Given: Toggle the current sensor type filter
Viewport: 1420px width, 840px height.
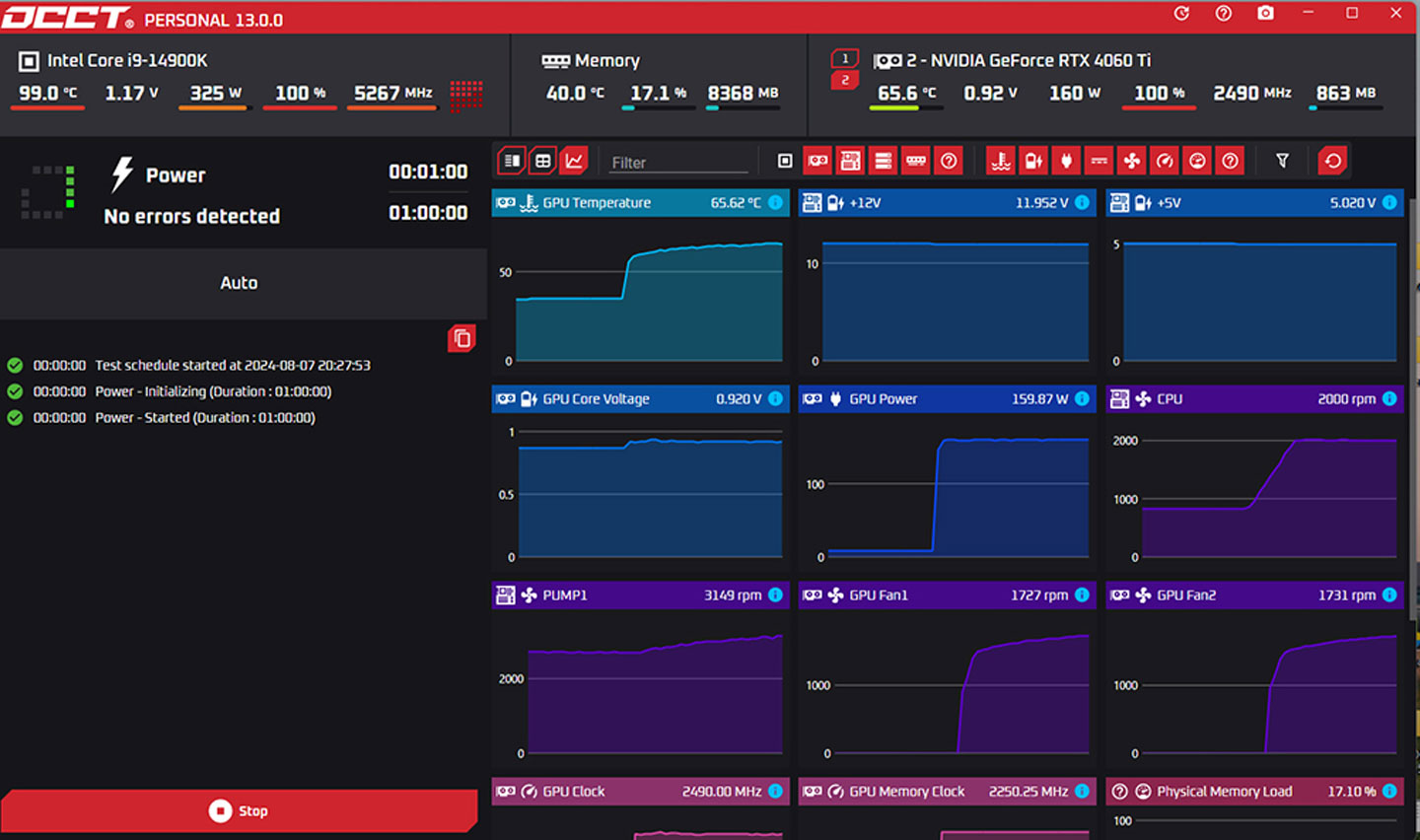Looking at the screenshot, I should [x=1099, y=161].
